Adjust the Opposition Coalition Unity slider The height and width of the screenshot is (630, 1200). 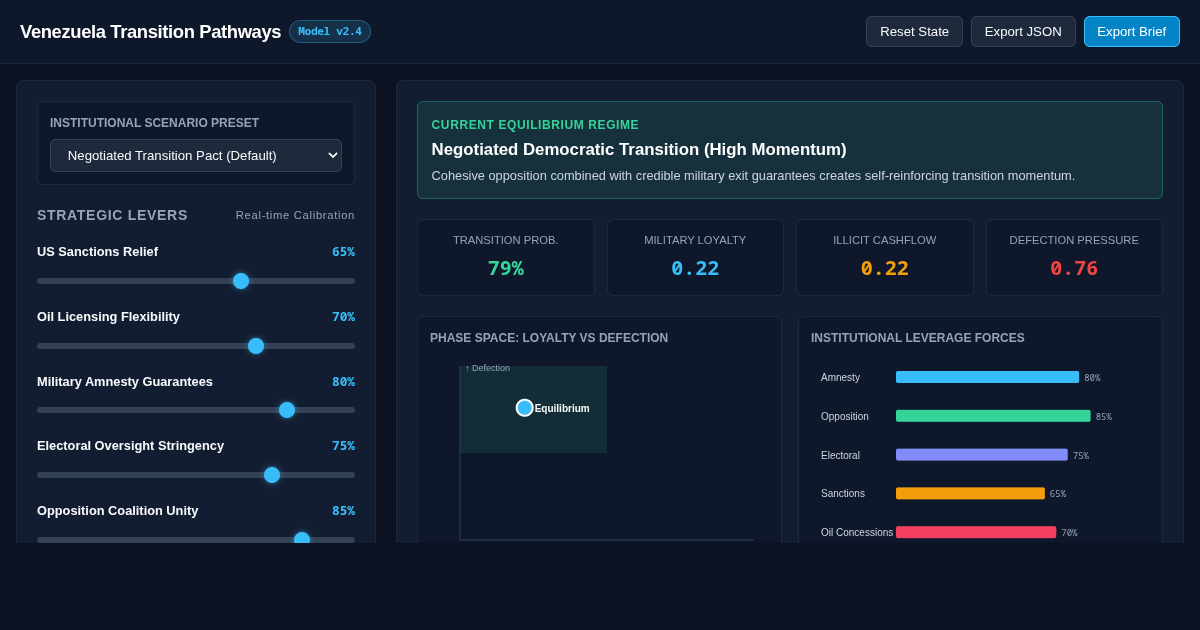[196, 539]
